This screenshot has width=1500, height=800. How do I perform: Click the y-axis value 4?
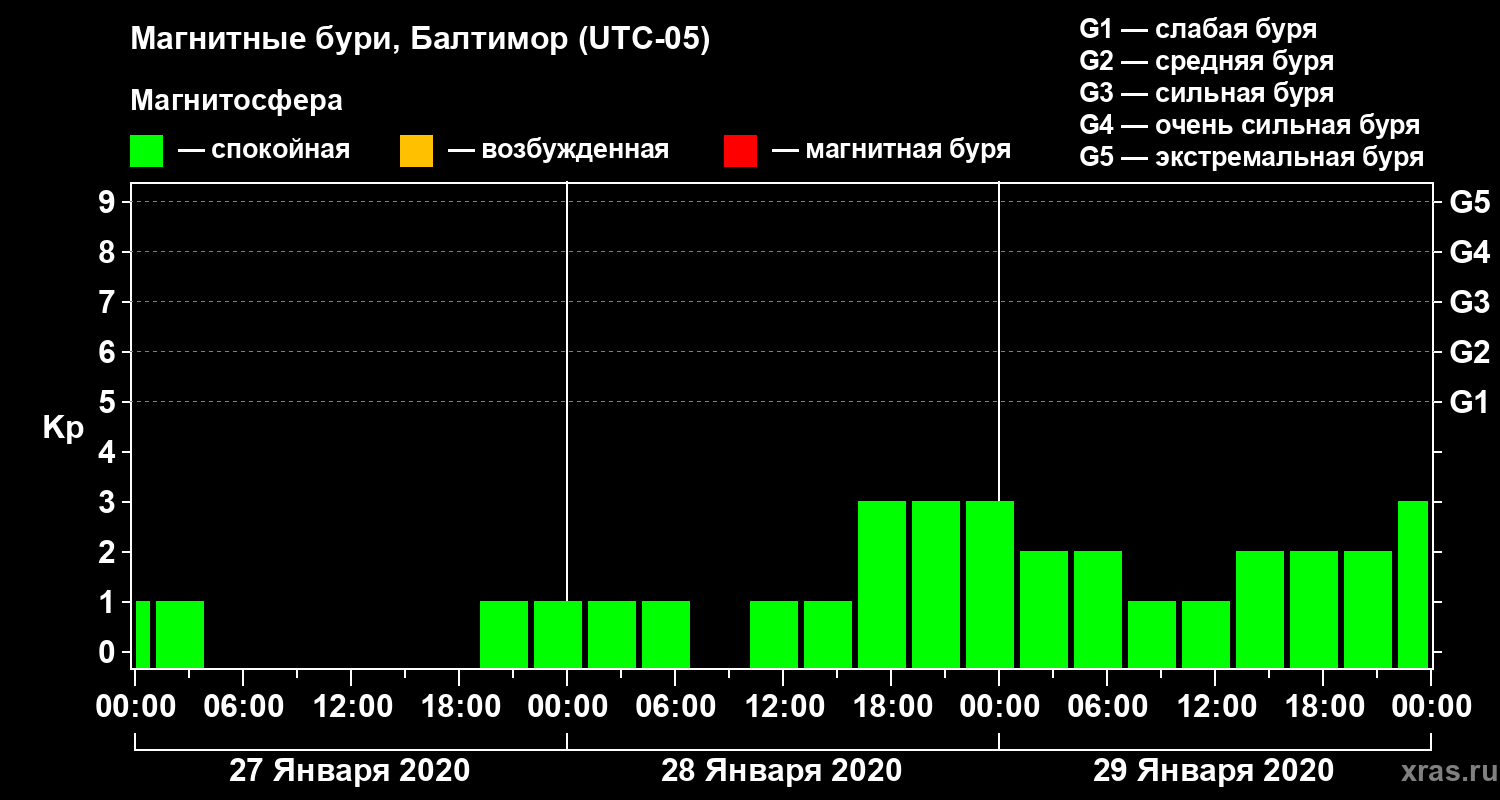click(x=109, y=452)
